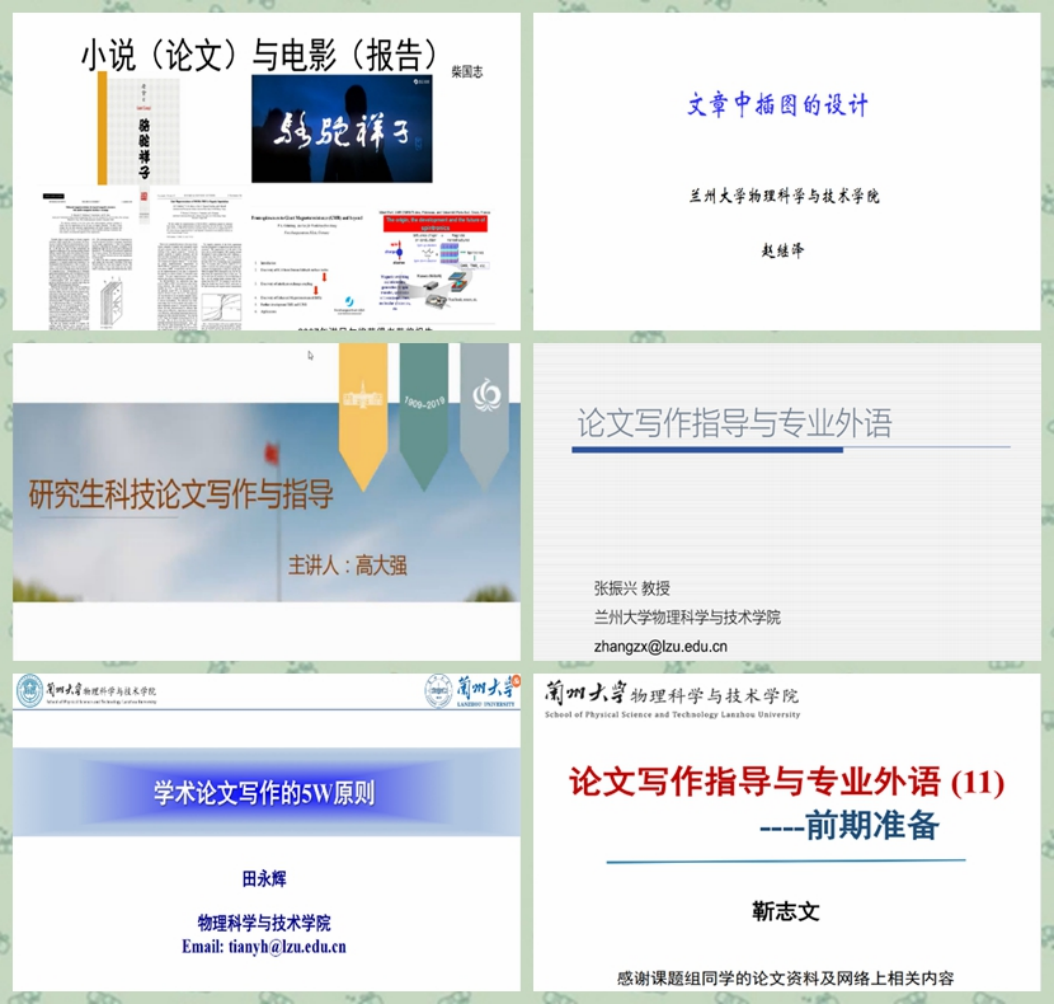This screenshot has width=1054, height=1004.
Task: Click the author name 赵继泽
Action: pos(782,251)
